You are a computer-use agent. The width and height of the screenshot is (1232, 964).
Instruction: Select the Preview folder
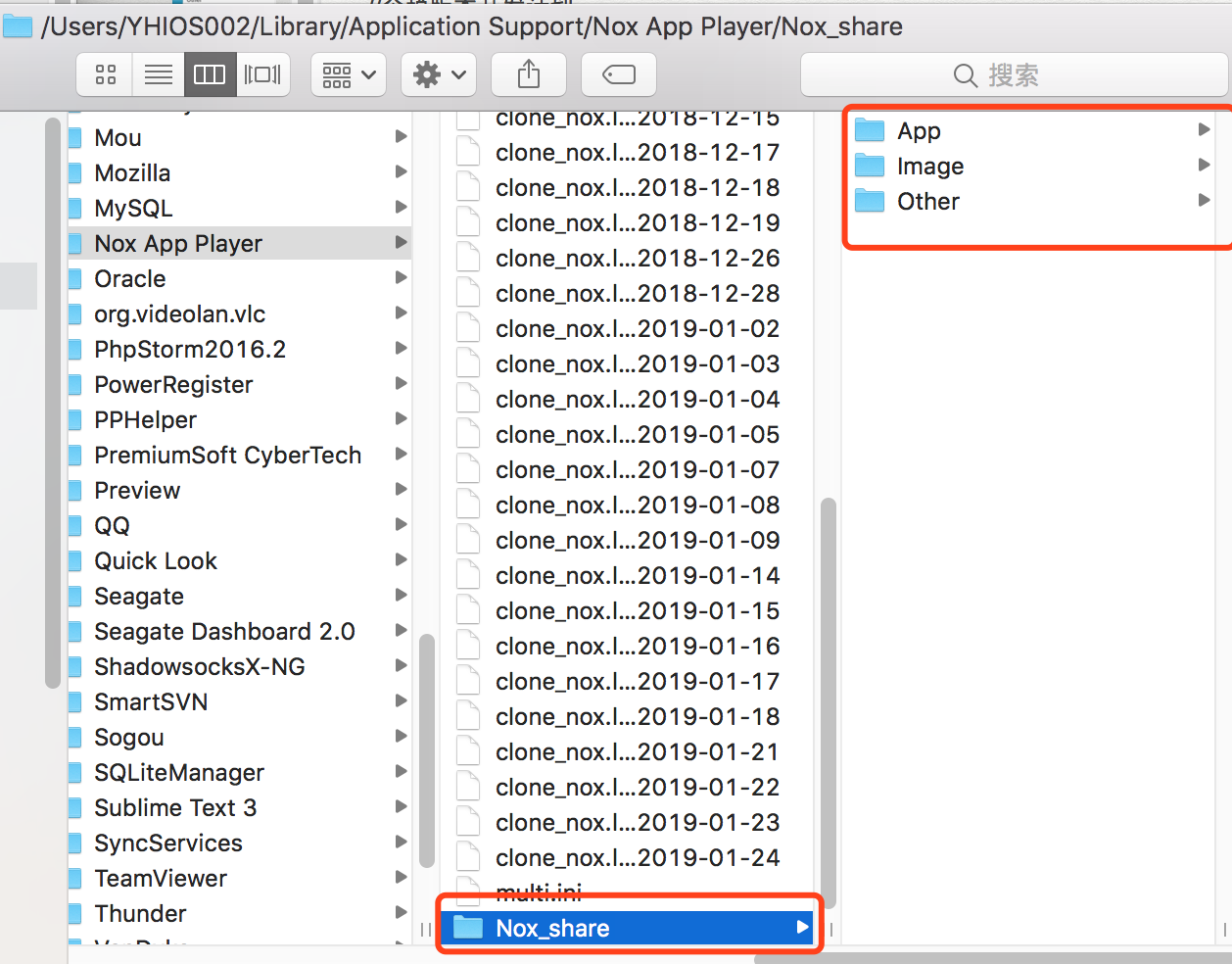click(x=239, y=490)
